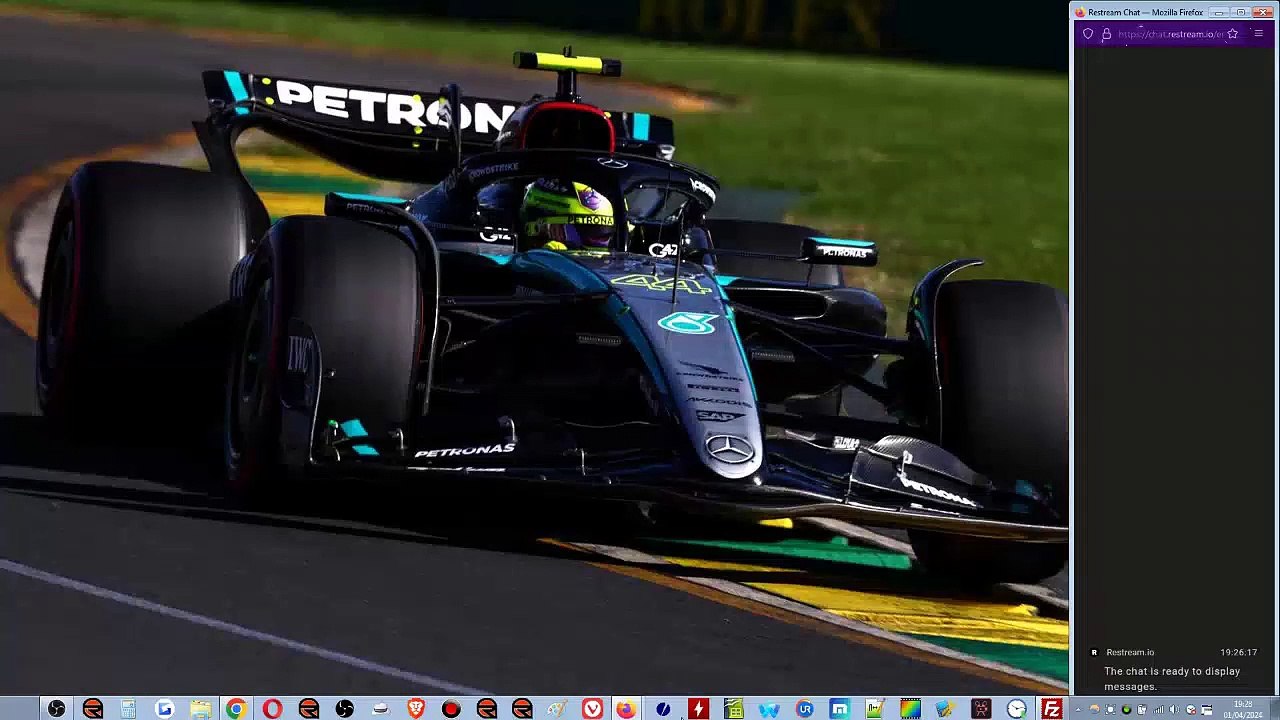
Task: Switch to Firefox on the taskbar
Action: 626,709
